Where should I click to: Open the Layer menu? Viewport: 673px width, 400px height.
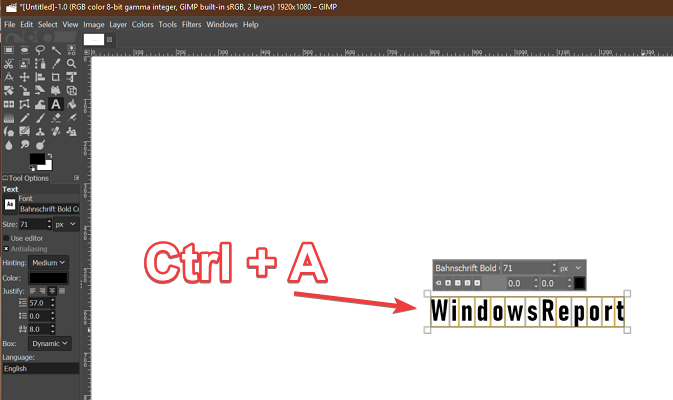tap(118, 24)
